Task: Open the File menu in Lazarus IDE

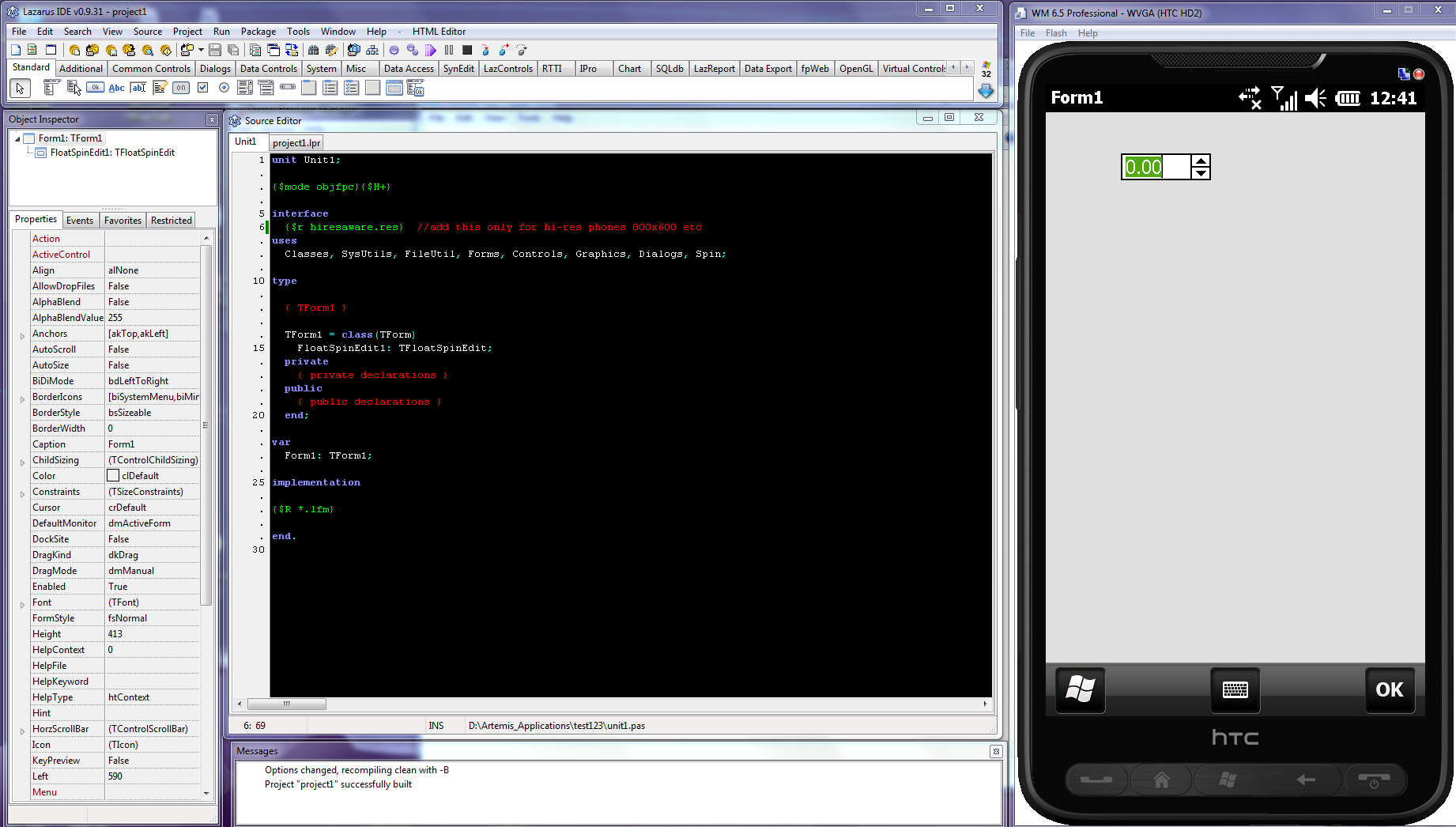Action: coord(19,32)
